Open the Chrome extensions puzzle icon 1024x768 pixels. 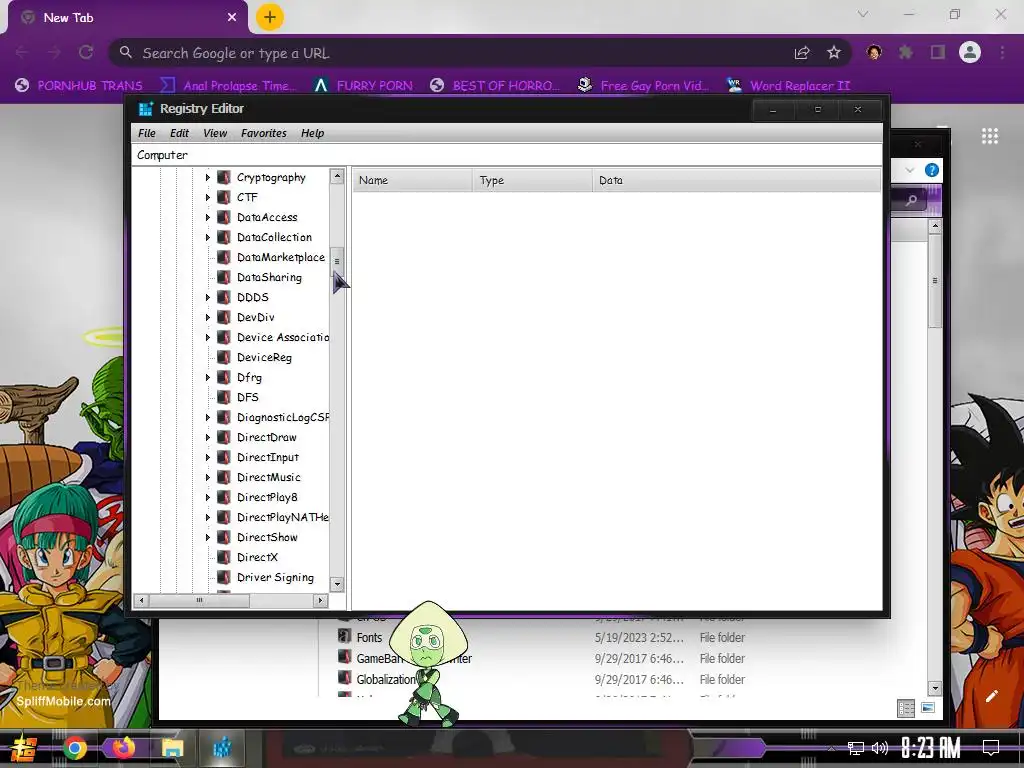pos(906,52)
